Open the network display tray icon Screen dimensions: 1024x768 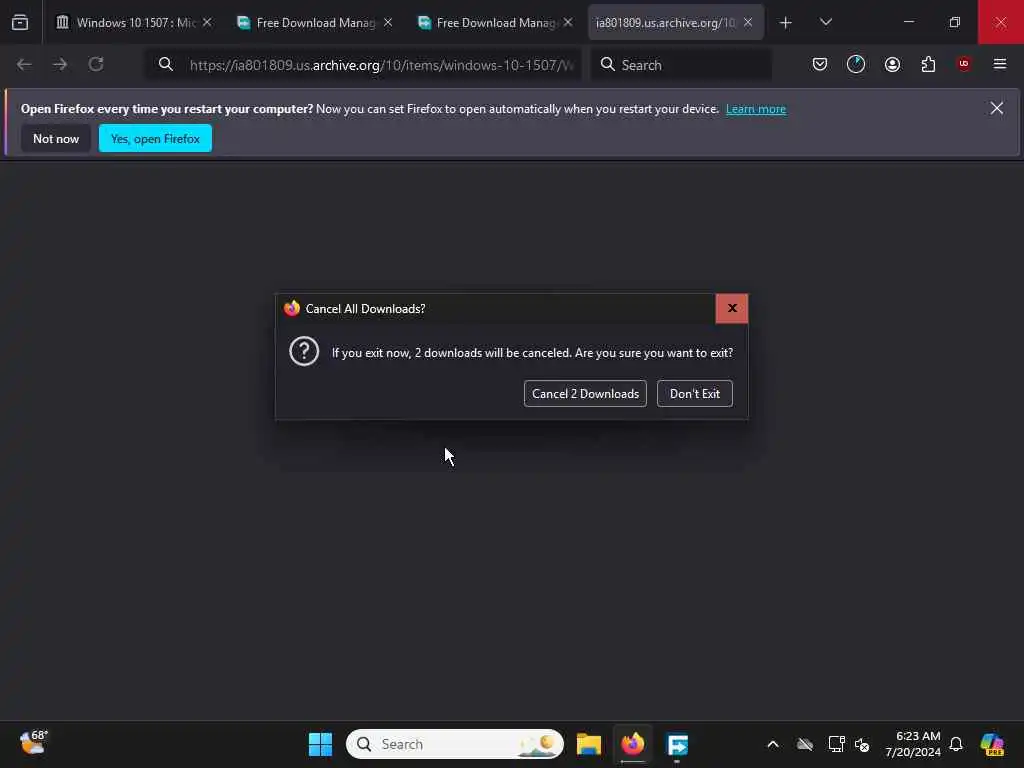coord(836,744)
